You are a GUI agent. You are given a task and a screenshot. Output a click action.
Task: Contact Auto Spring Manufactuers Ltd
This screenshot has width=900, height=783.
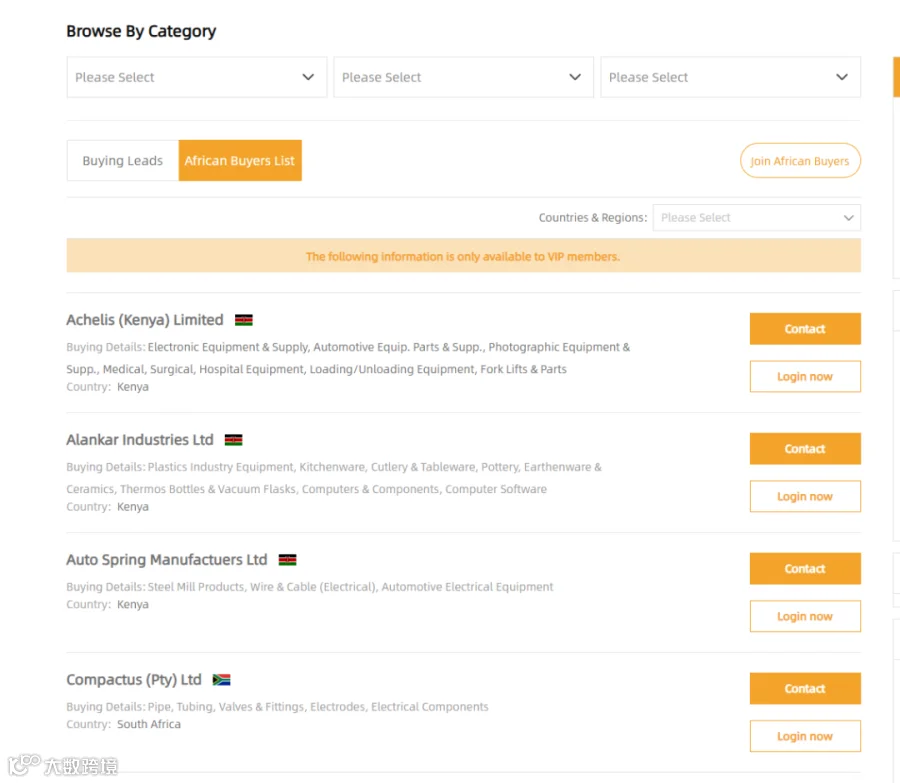(805, 569)
